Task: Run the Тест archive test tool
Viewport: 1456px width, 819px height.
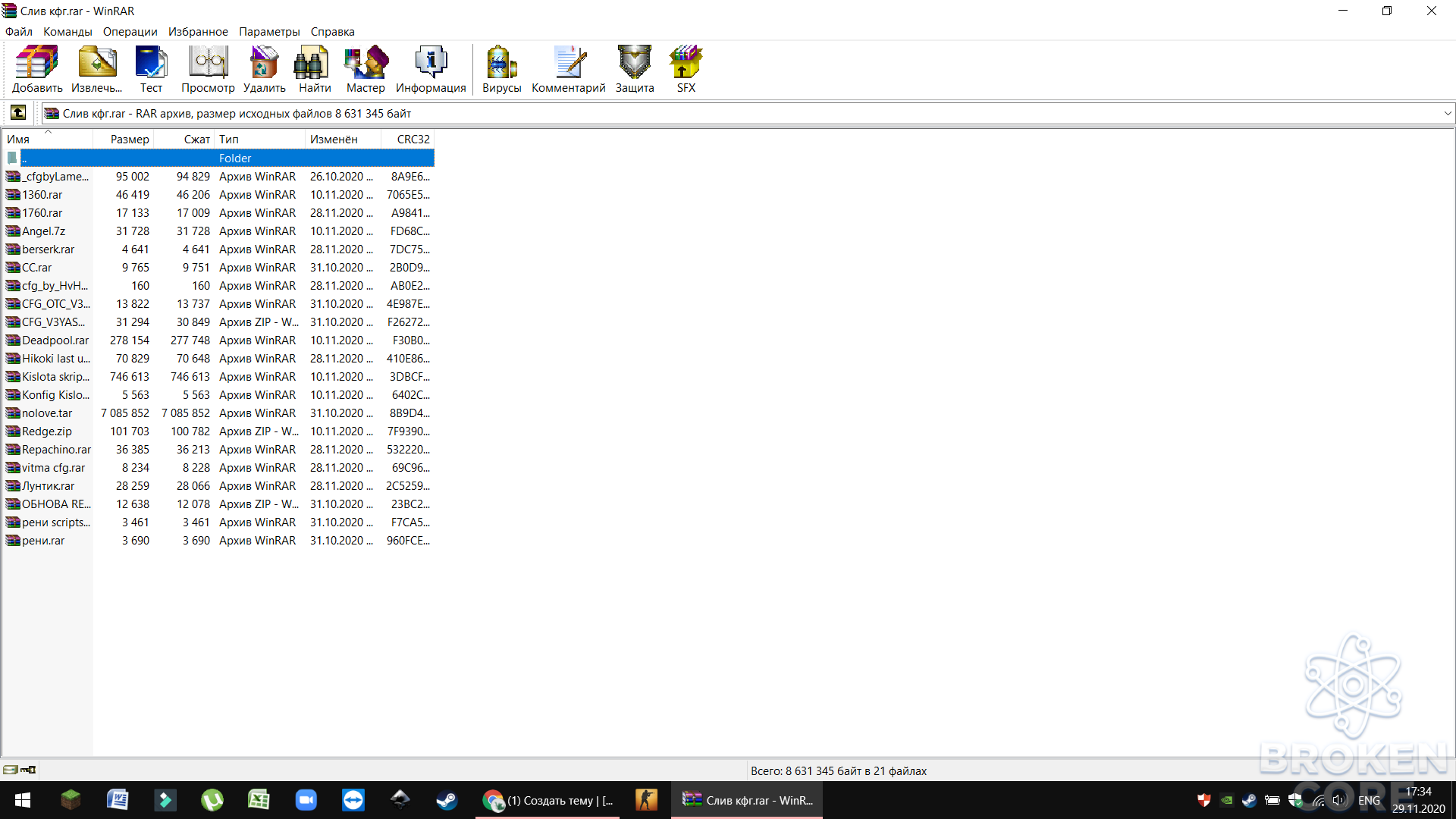Action: [x=151, y=69]
